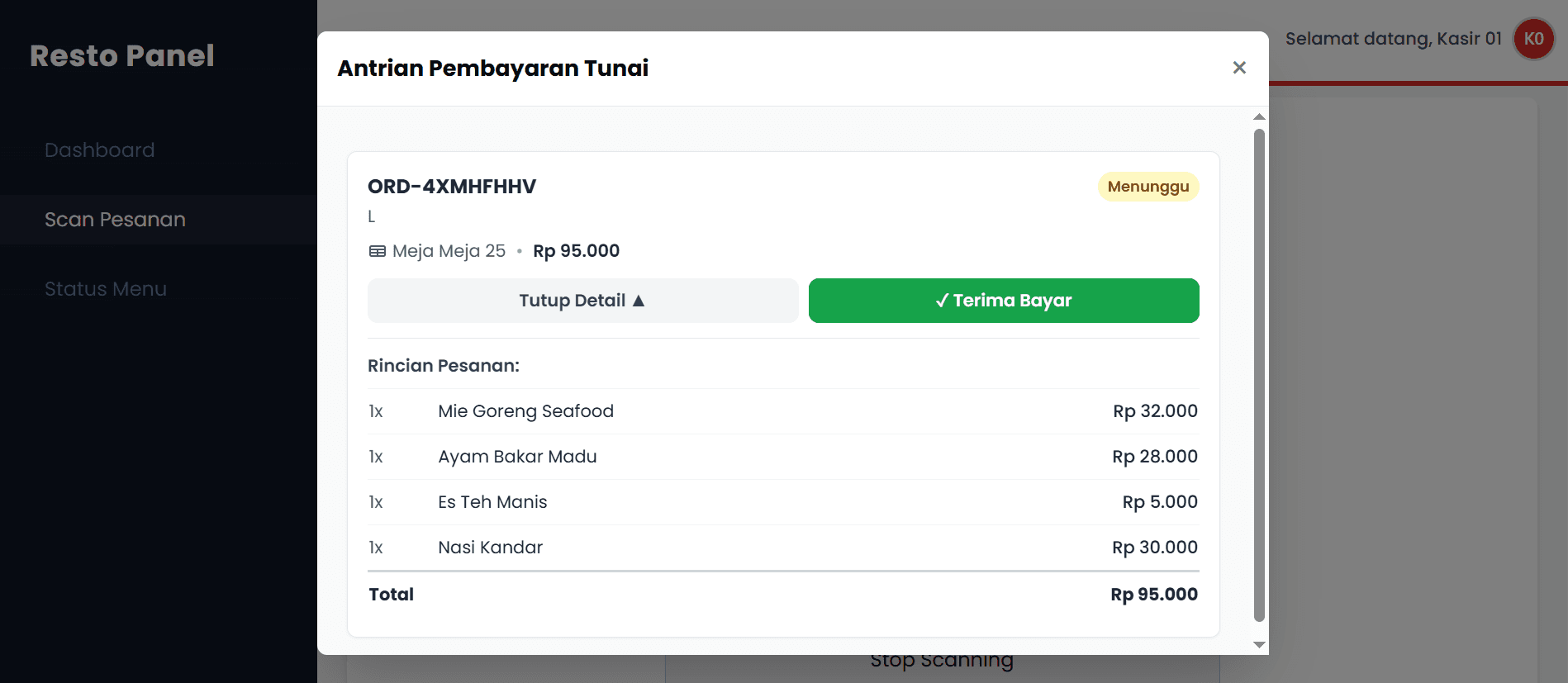
Task: Click the KO user avatar
Action: point(1533,39)
